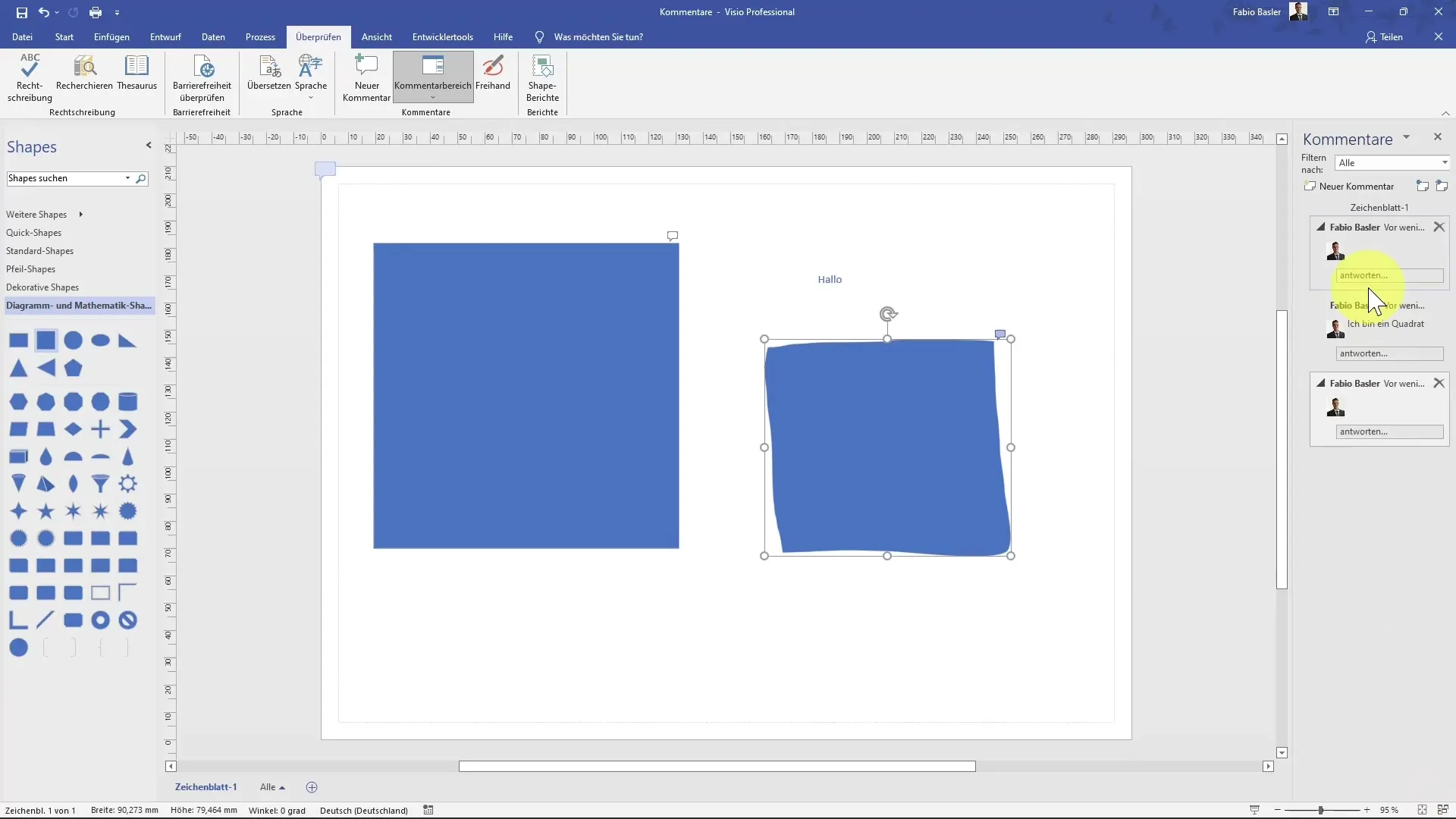Click Neuer Kommentar in the comments pane
1456x819 pixels.
click(x=1349, y=187)
